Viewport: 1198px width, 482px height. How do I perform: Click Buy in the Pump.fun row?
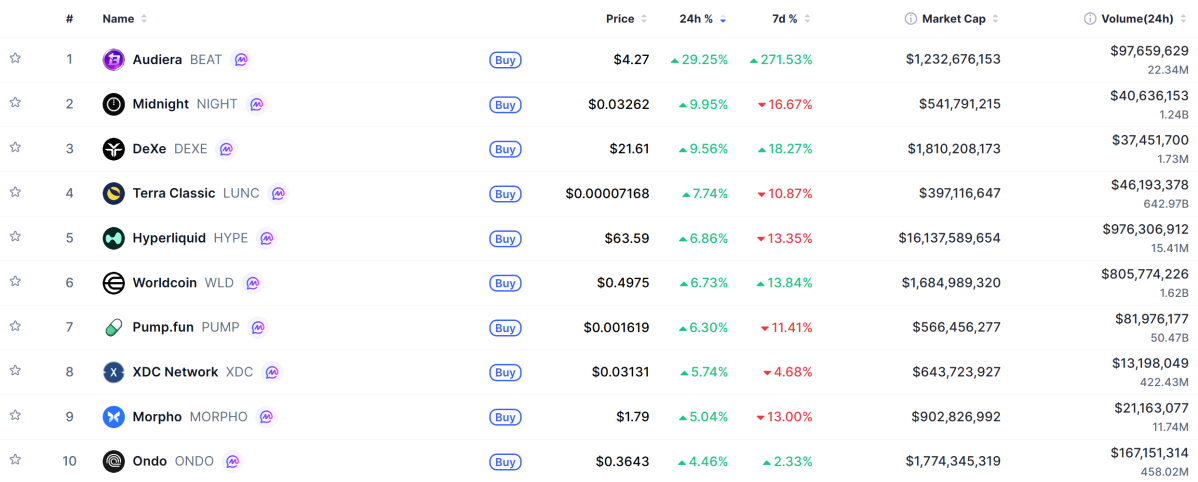pos(505,328)
